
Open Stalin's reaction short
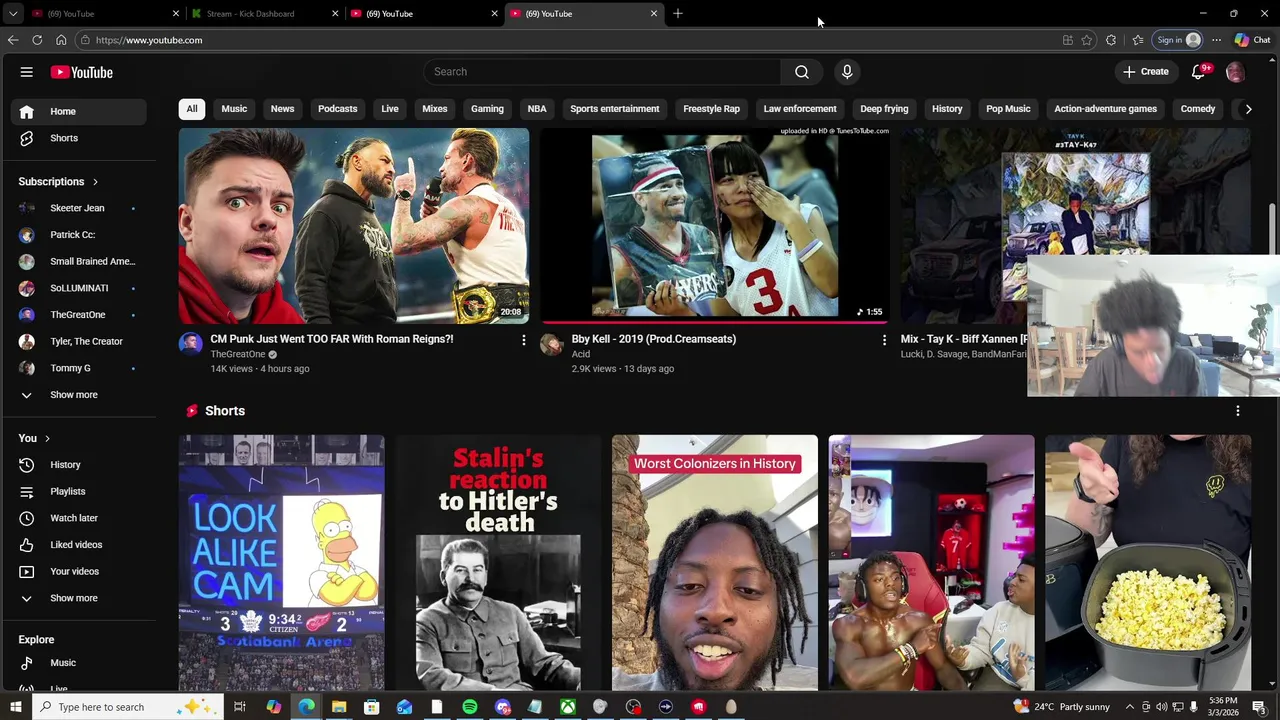[498, 563]
